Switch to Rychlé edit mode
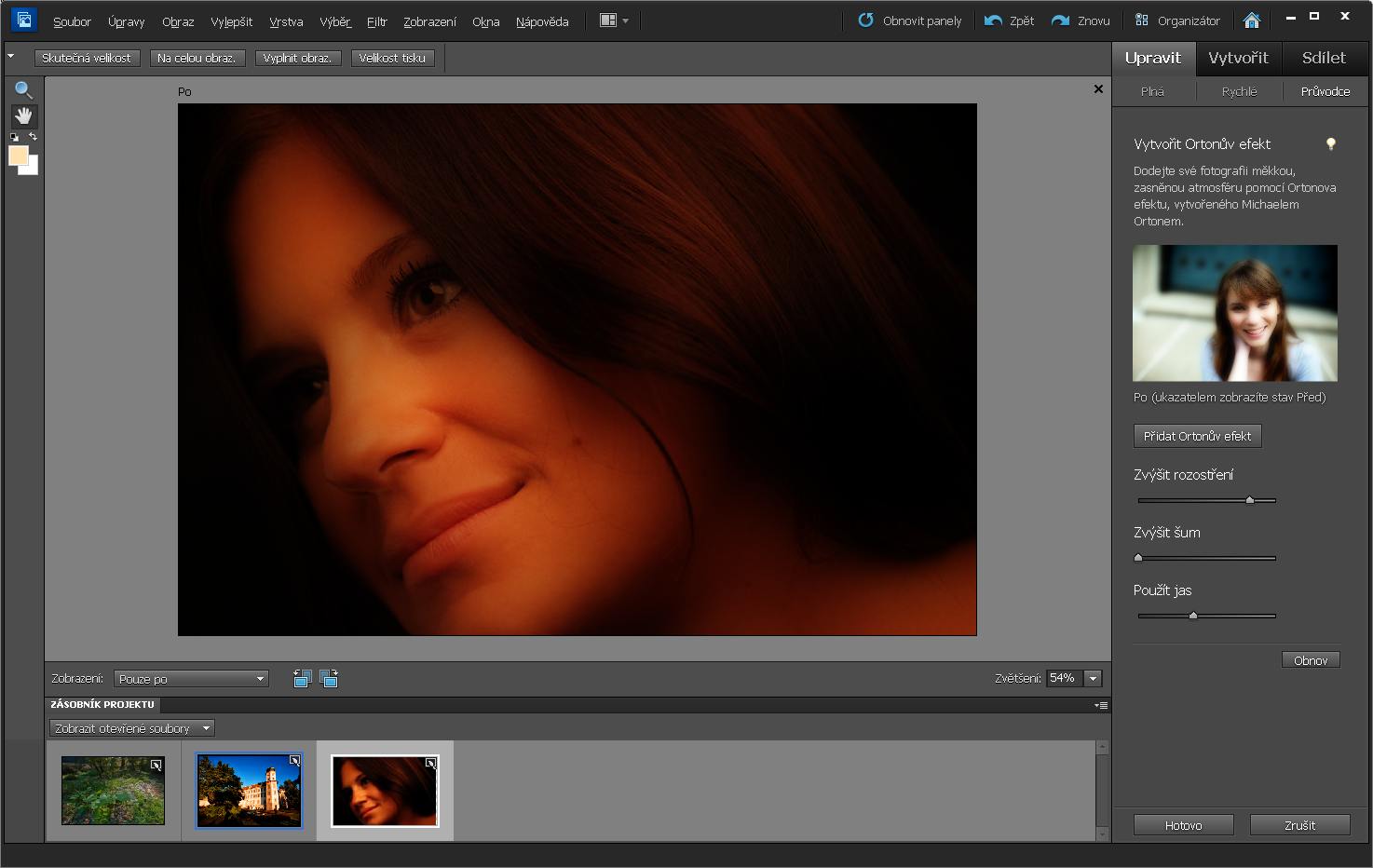 pos(1239,91)
